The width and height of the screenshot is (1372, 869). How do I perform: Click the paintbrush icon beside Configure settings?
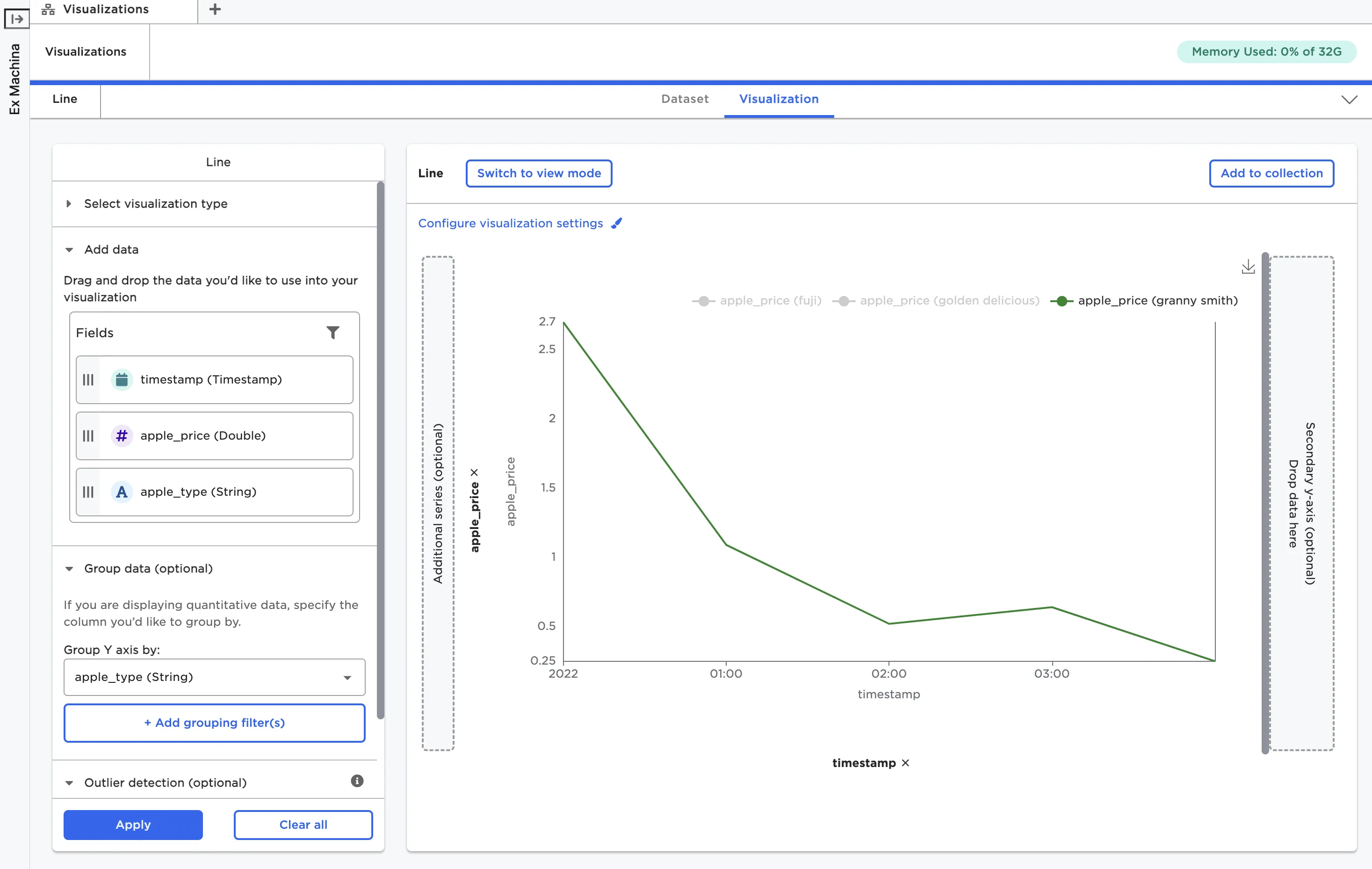tap(616, 224)
